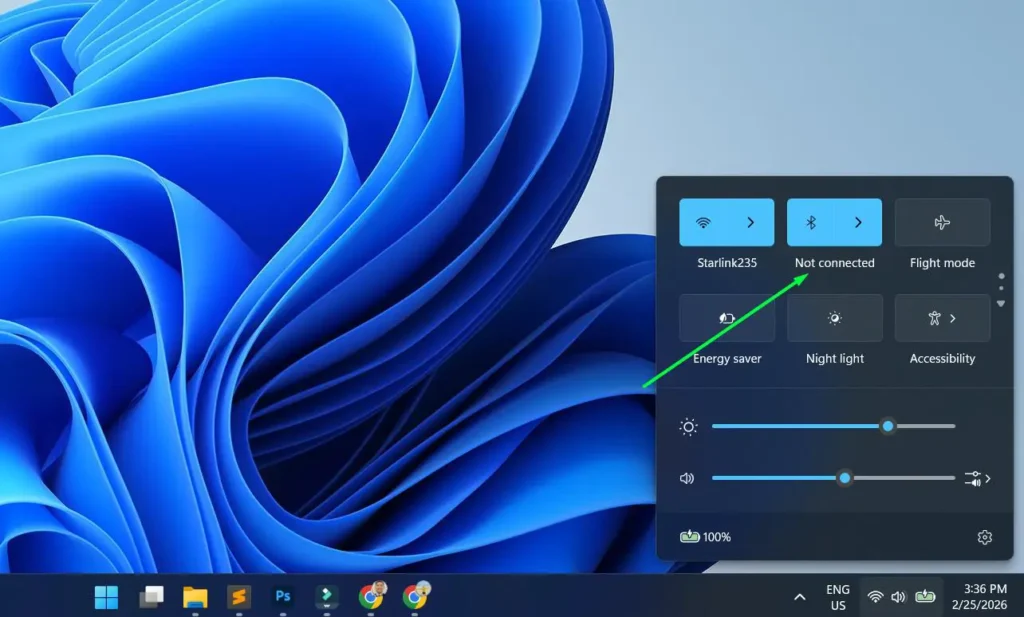Open the Accessibility quick setting icon

coord(935,317)
